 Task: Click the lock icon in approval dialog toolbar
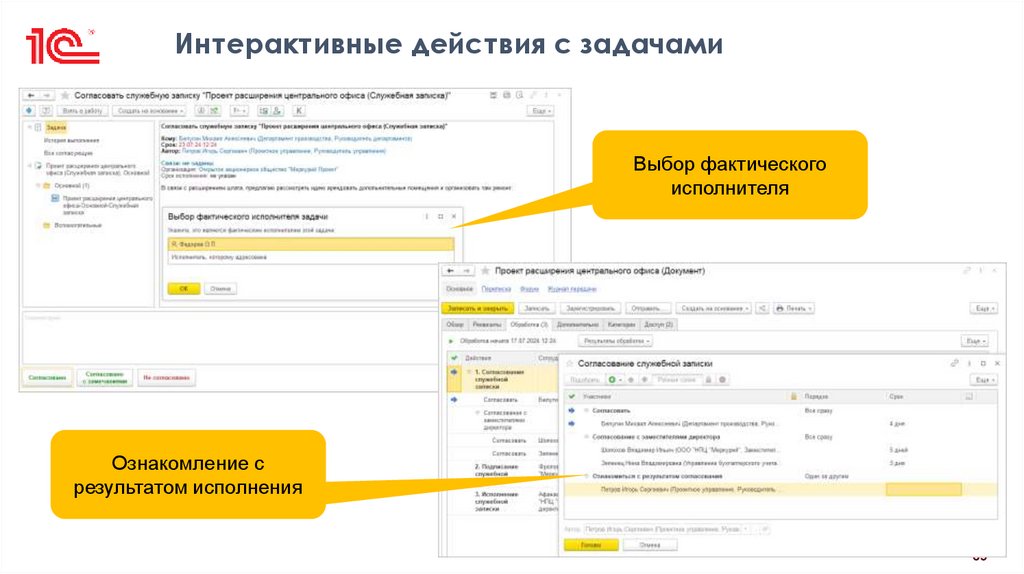[x=708, y=380]
